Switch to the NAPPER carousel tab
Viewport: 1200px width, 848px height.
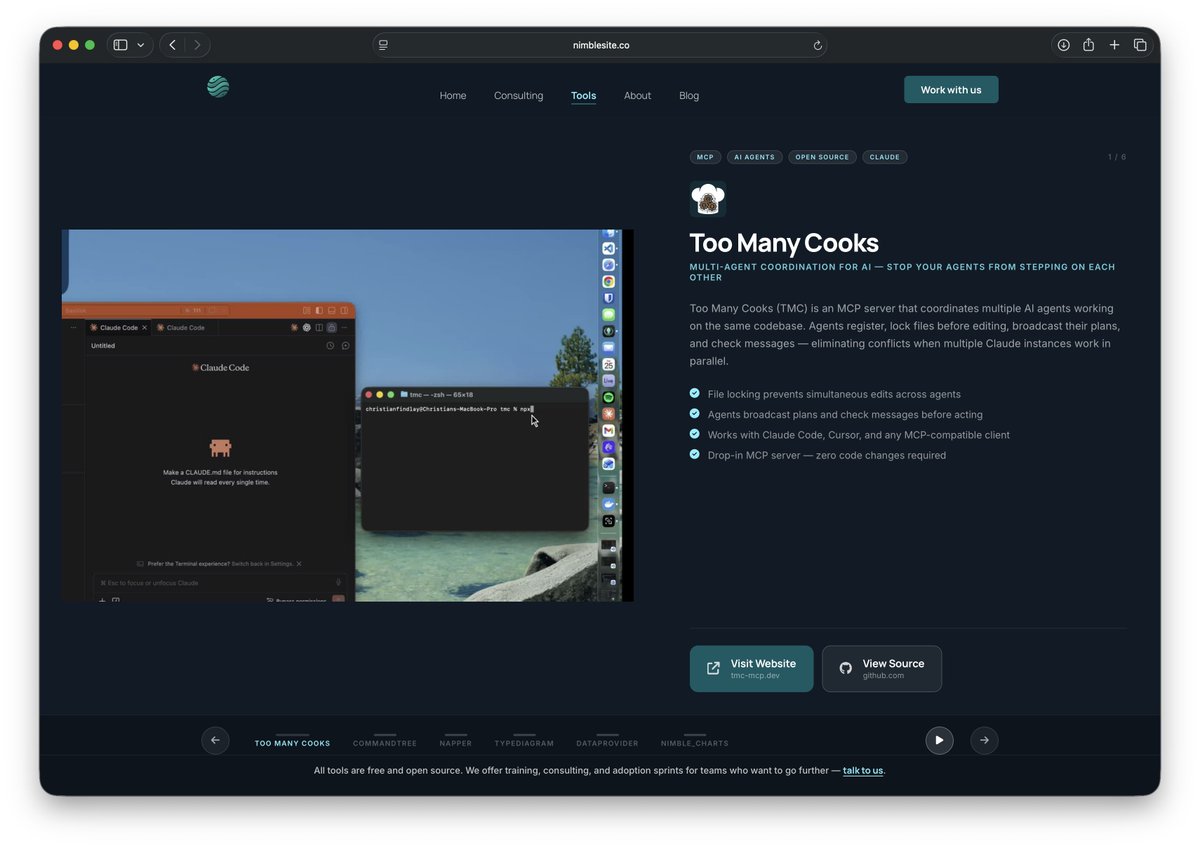(x=456, y=743)
